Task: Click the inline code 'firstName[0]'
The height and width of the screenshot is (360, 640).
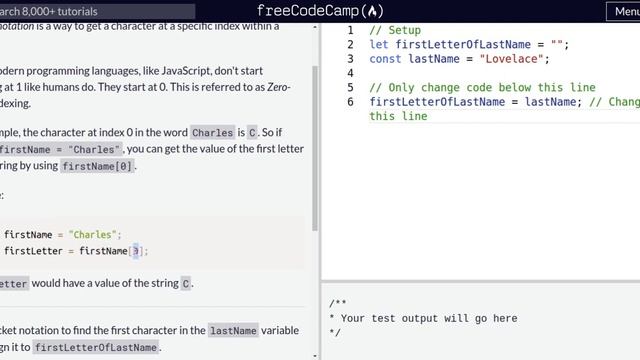Action: 97,166
